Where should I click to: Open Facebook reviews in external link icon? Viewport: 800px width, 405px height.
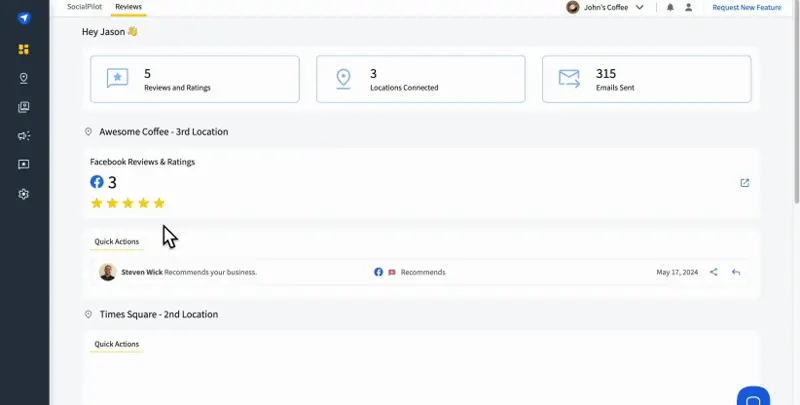pos(744,183)
